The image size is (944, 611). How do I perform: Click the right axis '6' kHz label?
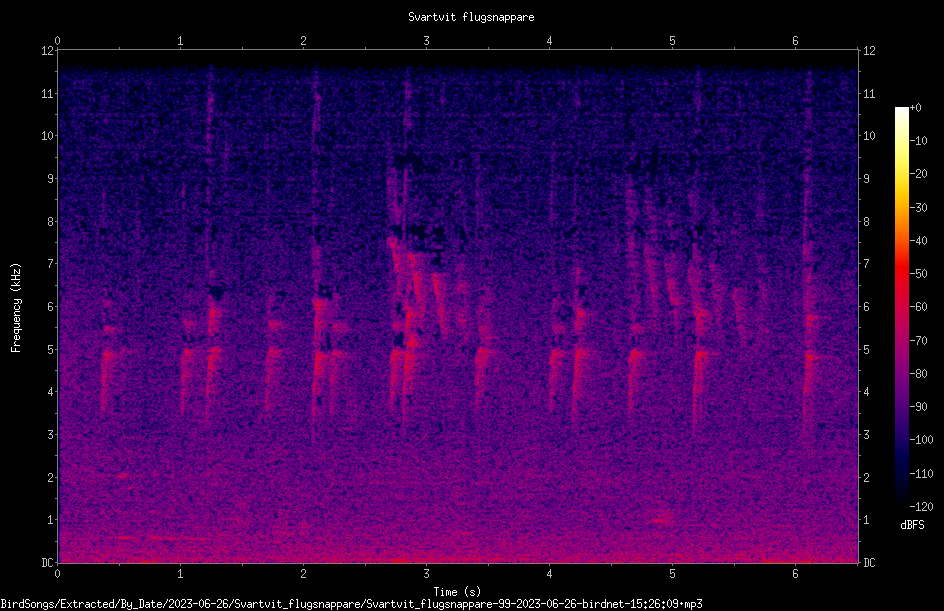[866, 306]
